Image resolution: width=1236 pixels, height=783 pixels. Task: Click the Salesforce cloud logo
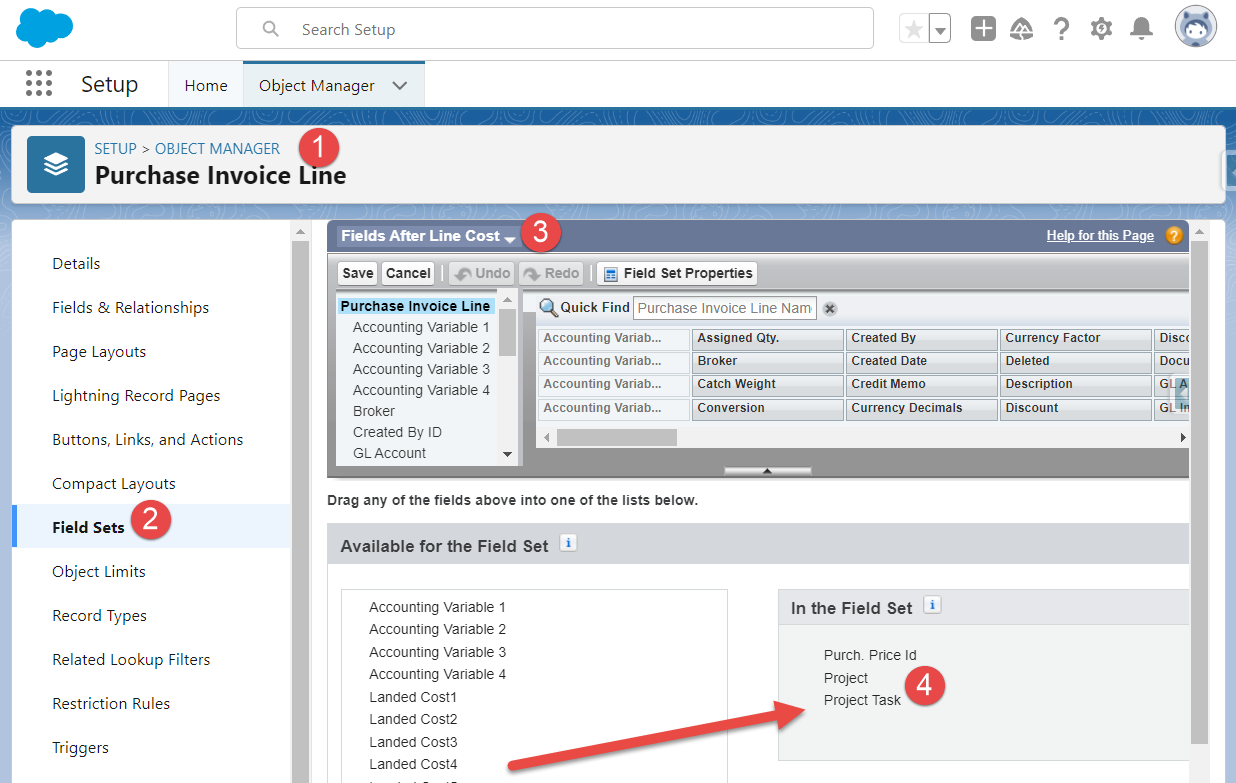[46, 28]
